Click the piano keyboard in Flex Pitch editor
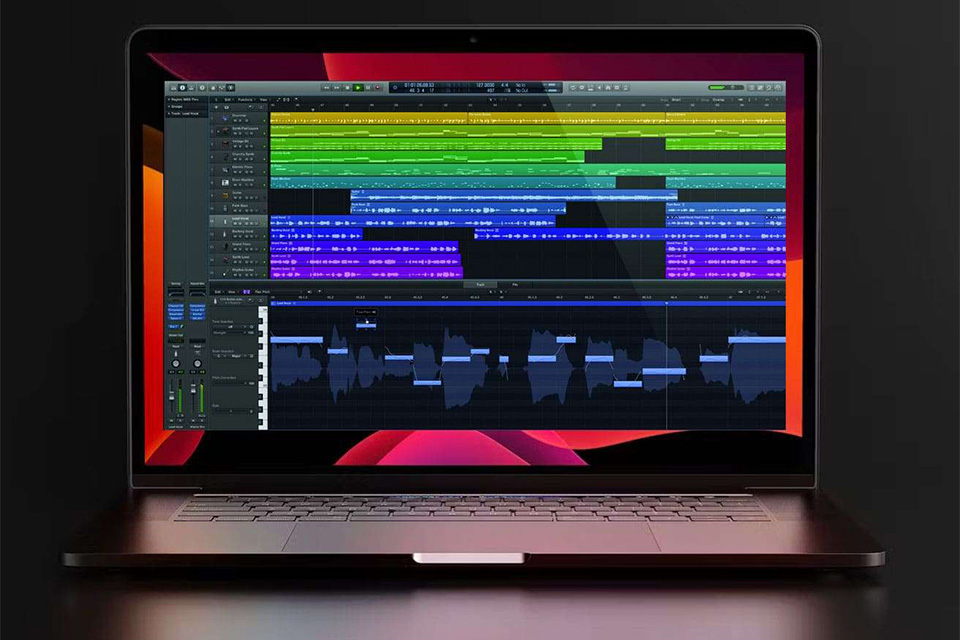The width and height of the screenshot is (960, 640). pyautogui.click(x=263, y=367)
